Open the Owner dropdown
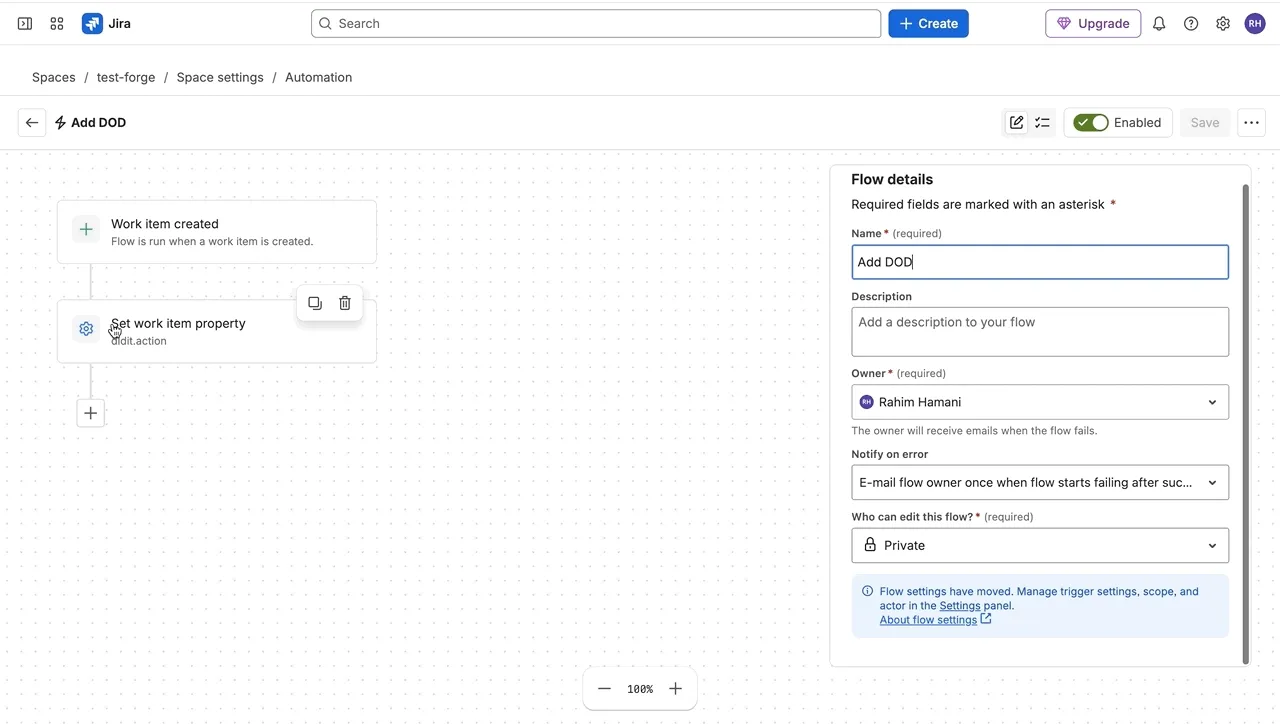The height and width of the screenshot is (724, 1280). [x=1040, y=402]
